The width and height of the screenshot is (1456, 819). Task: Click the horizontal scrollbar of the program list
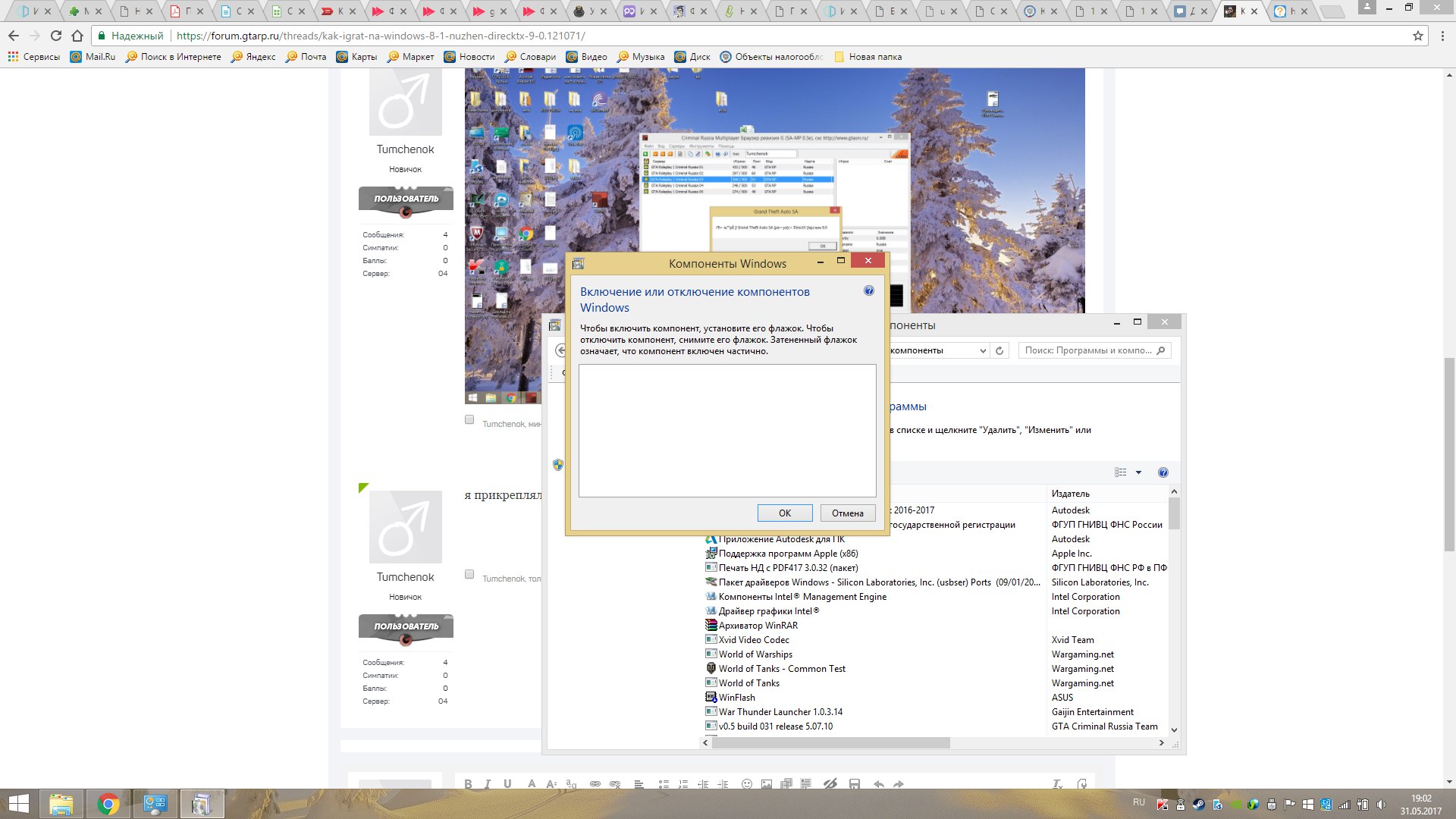(830, 743)
